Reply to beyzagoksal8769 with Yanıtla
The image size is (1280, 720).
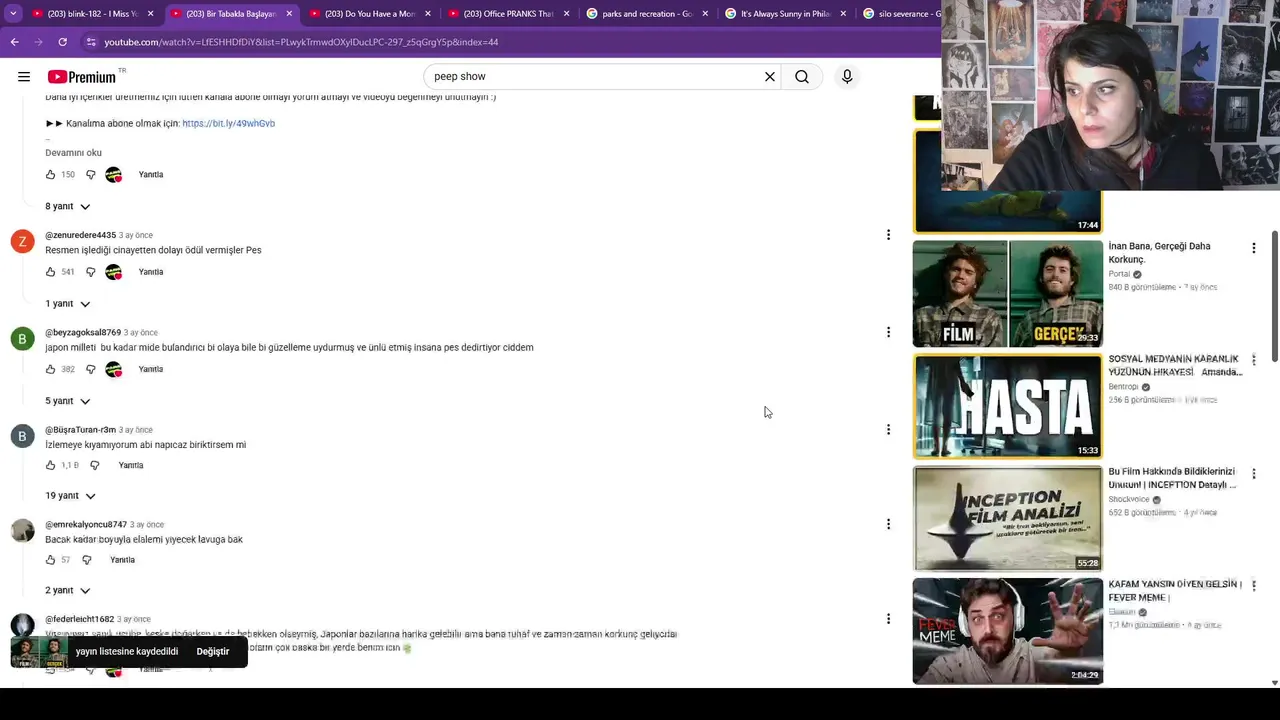151,369
